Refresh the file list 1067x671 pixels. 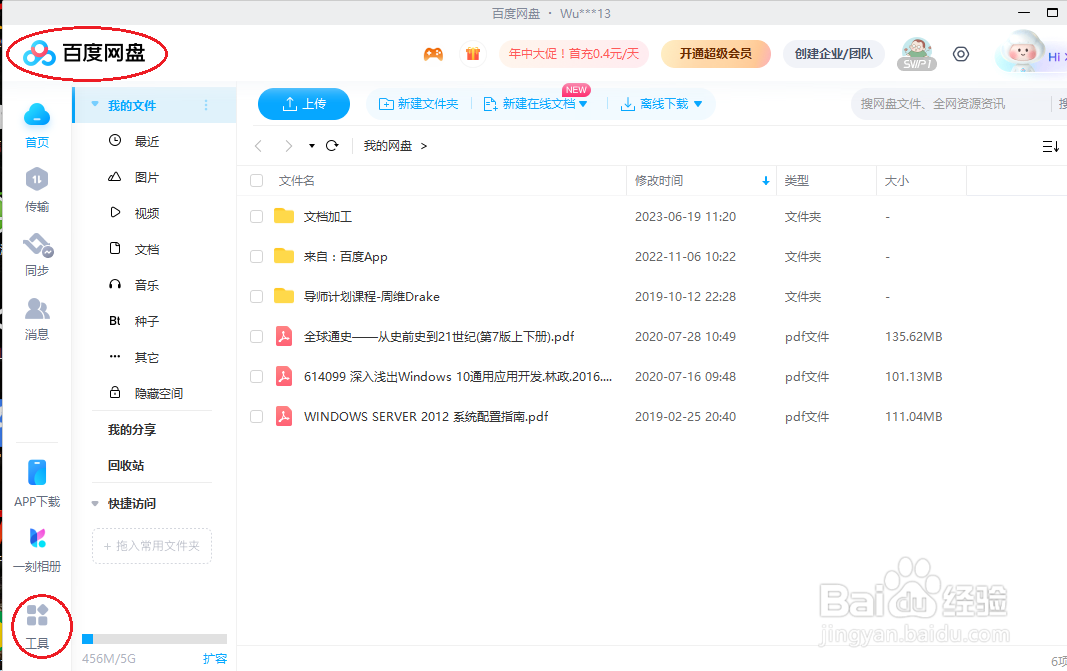pos(332,146)
